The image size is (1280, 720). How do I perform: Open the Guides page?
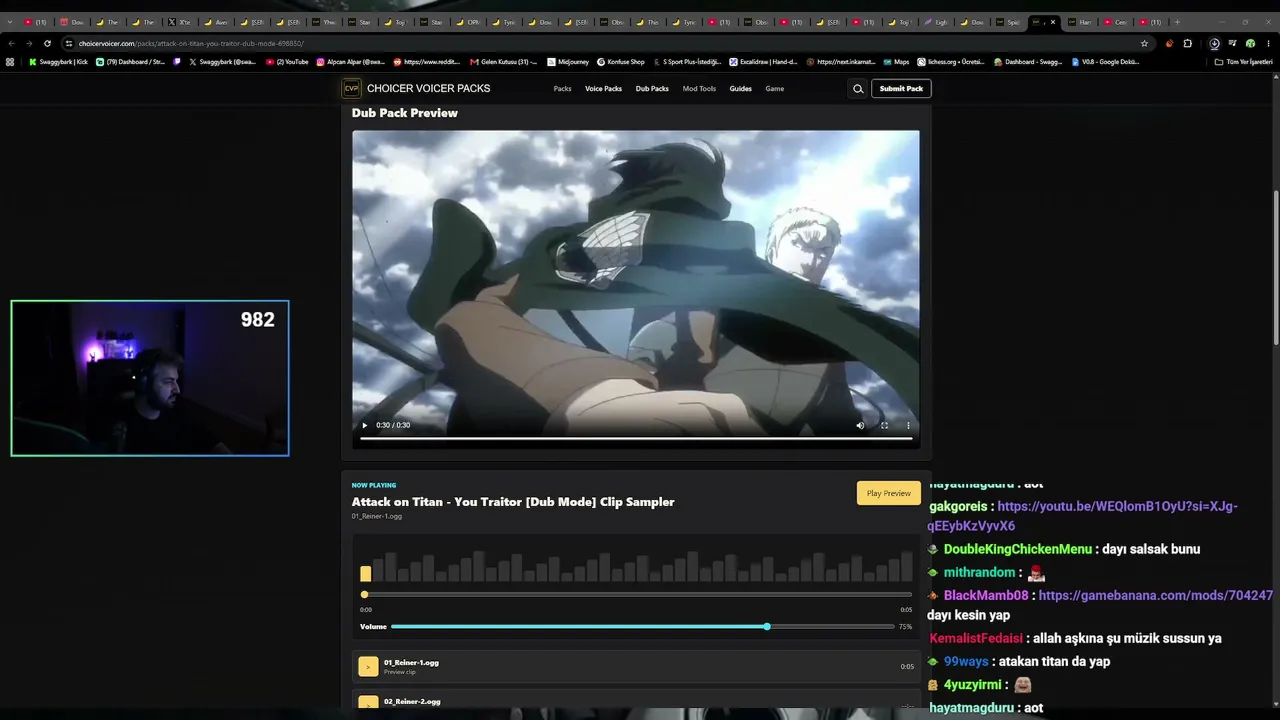(x=740, y=89)
